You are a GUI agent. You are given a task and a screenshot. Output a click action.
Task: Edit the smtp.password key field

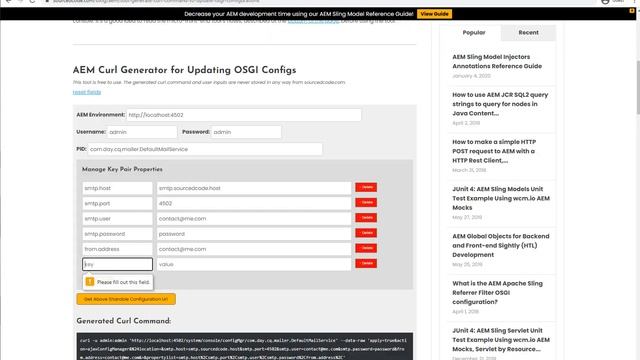coord(117,234)
